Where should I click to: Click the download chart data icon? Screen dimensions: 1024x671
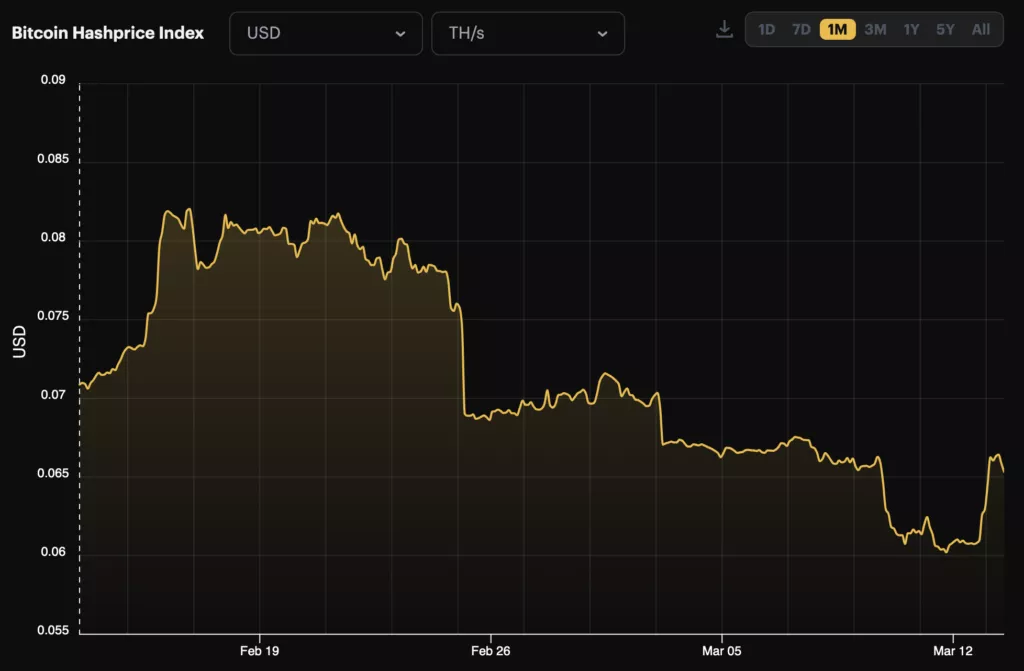[724, 29]
